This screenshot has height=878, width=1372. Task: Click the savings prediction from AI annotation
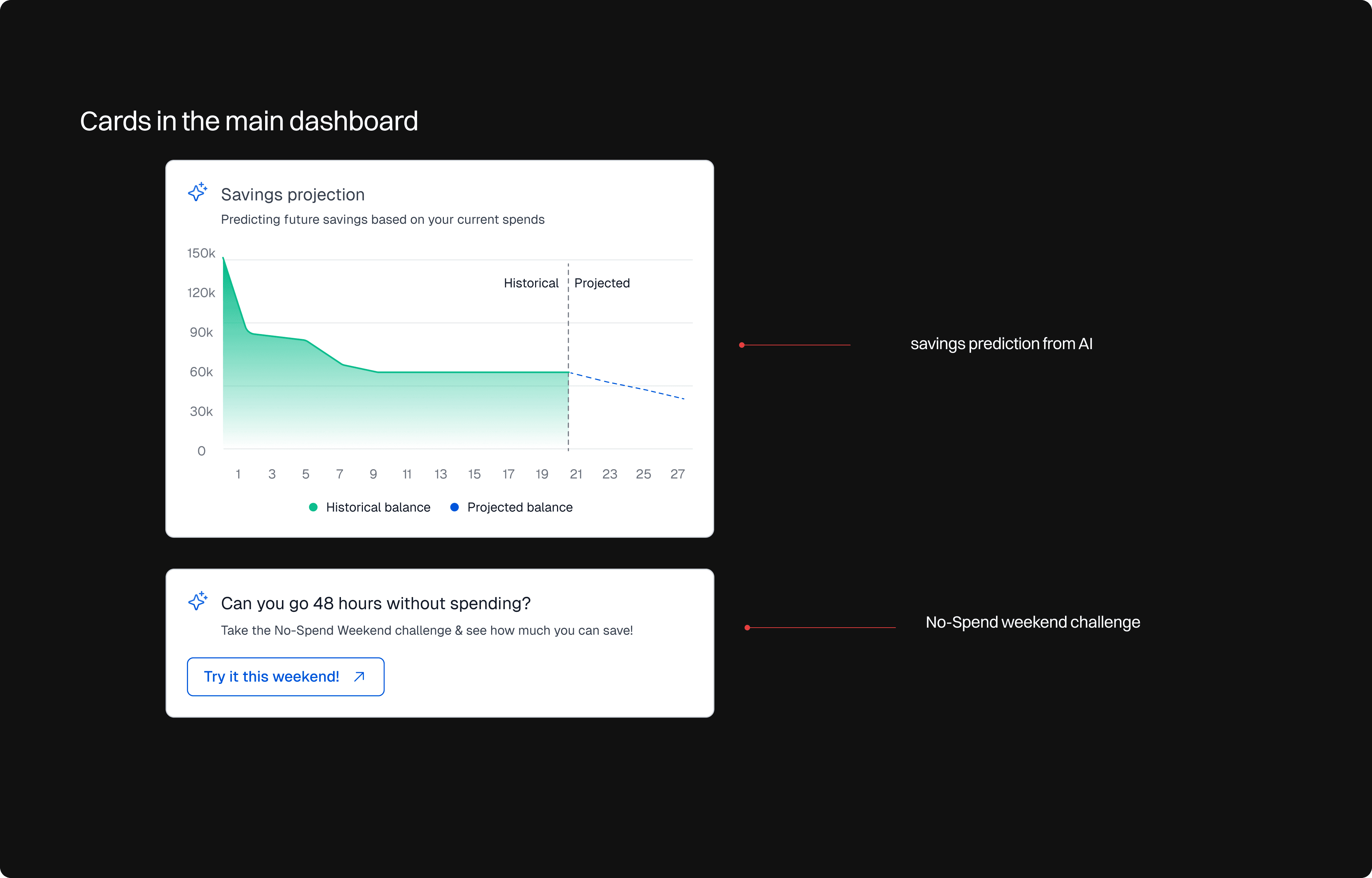[x=1001, y=344]
